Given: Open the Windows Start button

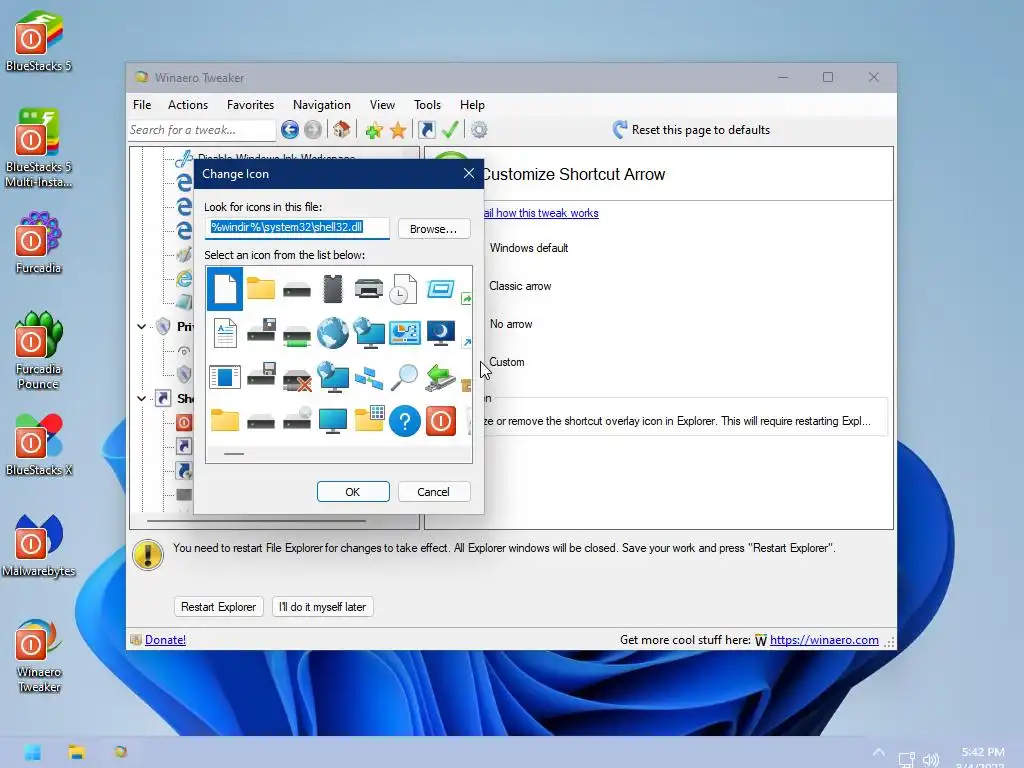Looking at the screenshot, I should tap(33, 752).
